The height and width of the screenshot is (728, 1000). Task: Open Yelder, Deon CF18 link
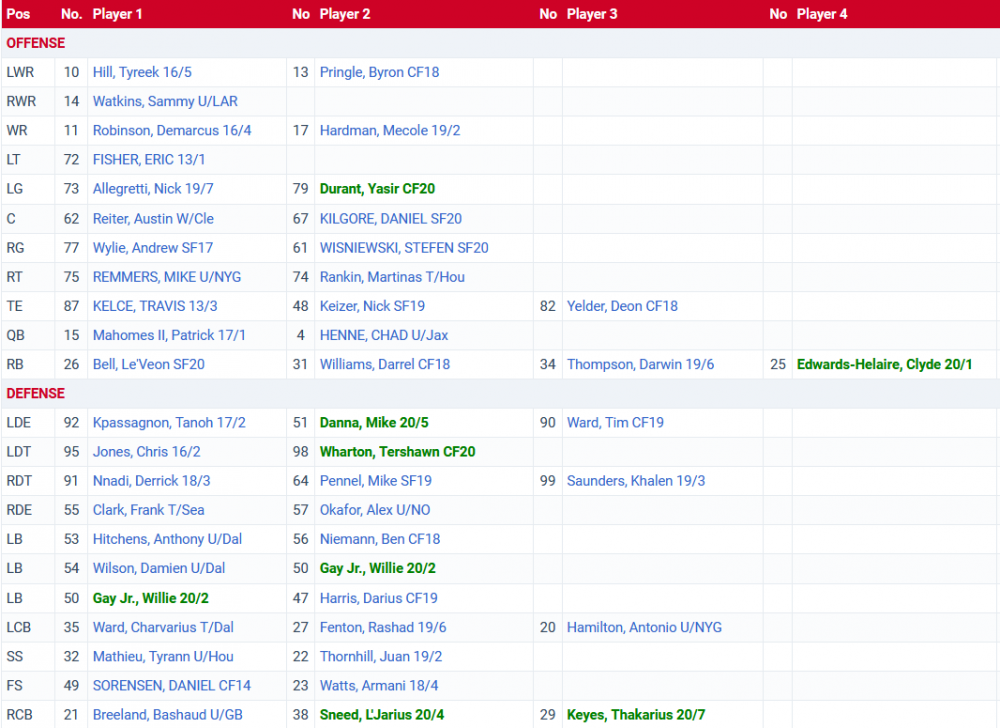(x=622, y=306)
